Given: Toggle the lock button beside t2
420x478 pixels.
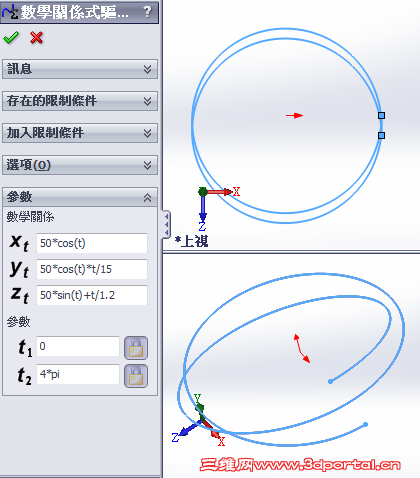Looking at the screenshot, I should 136,376.
